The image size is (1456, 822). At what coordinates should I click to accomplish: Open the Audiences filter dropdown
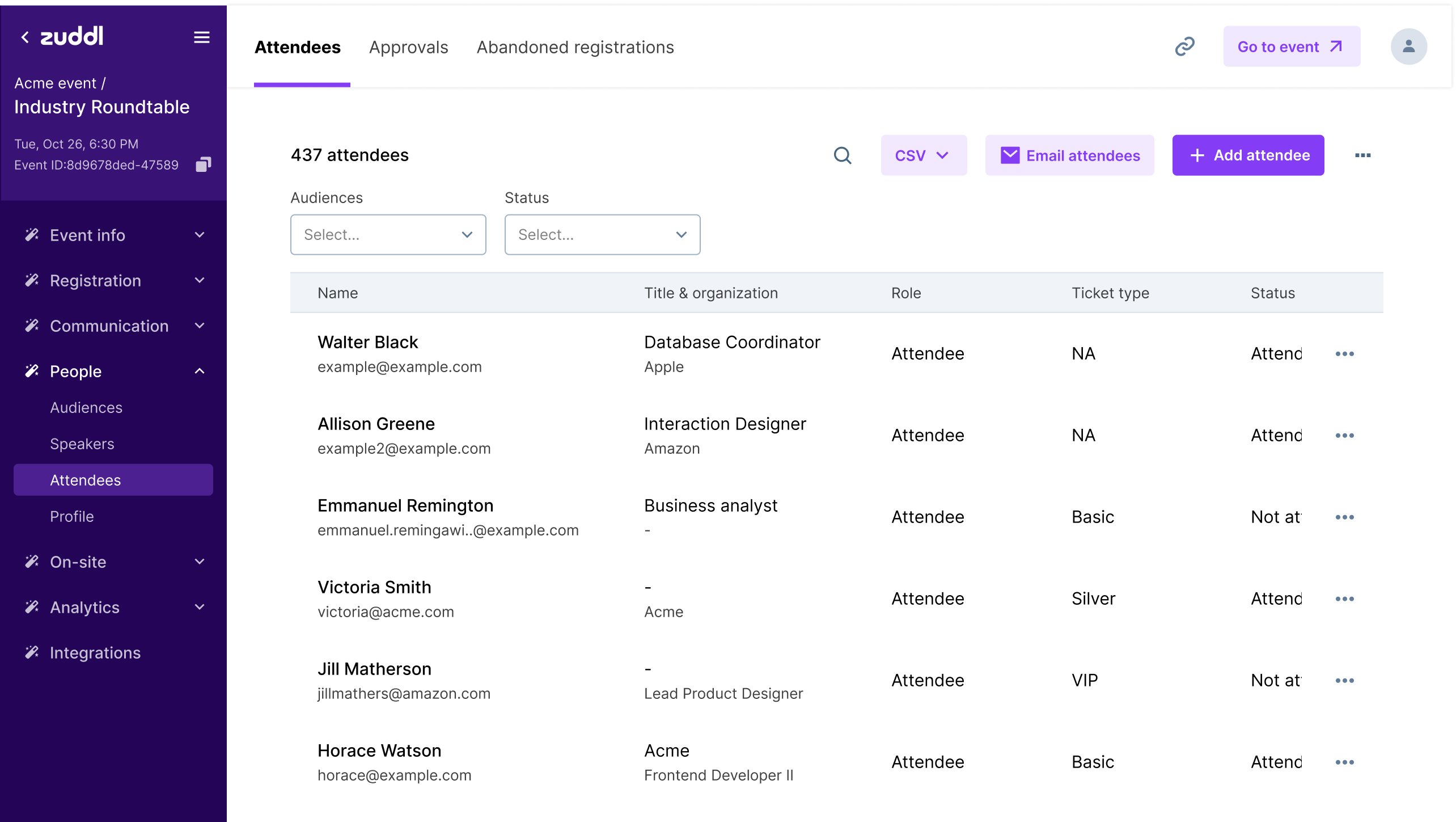[x=388, y=235]
